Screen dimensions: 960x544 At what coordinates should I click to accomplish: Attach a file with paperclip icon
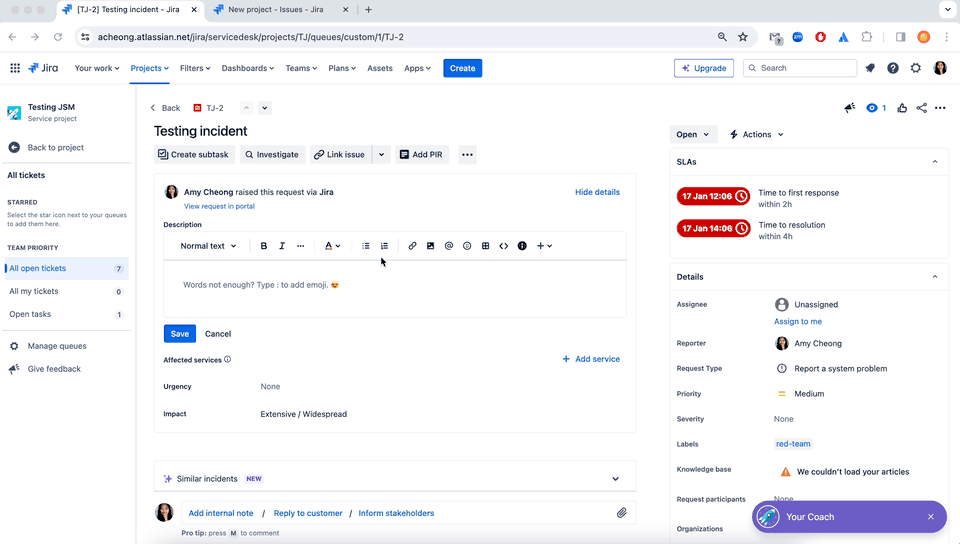point(621,513)
